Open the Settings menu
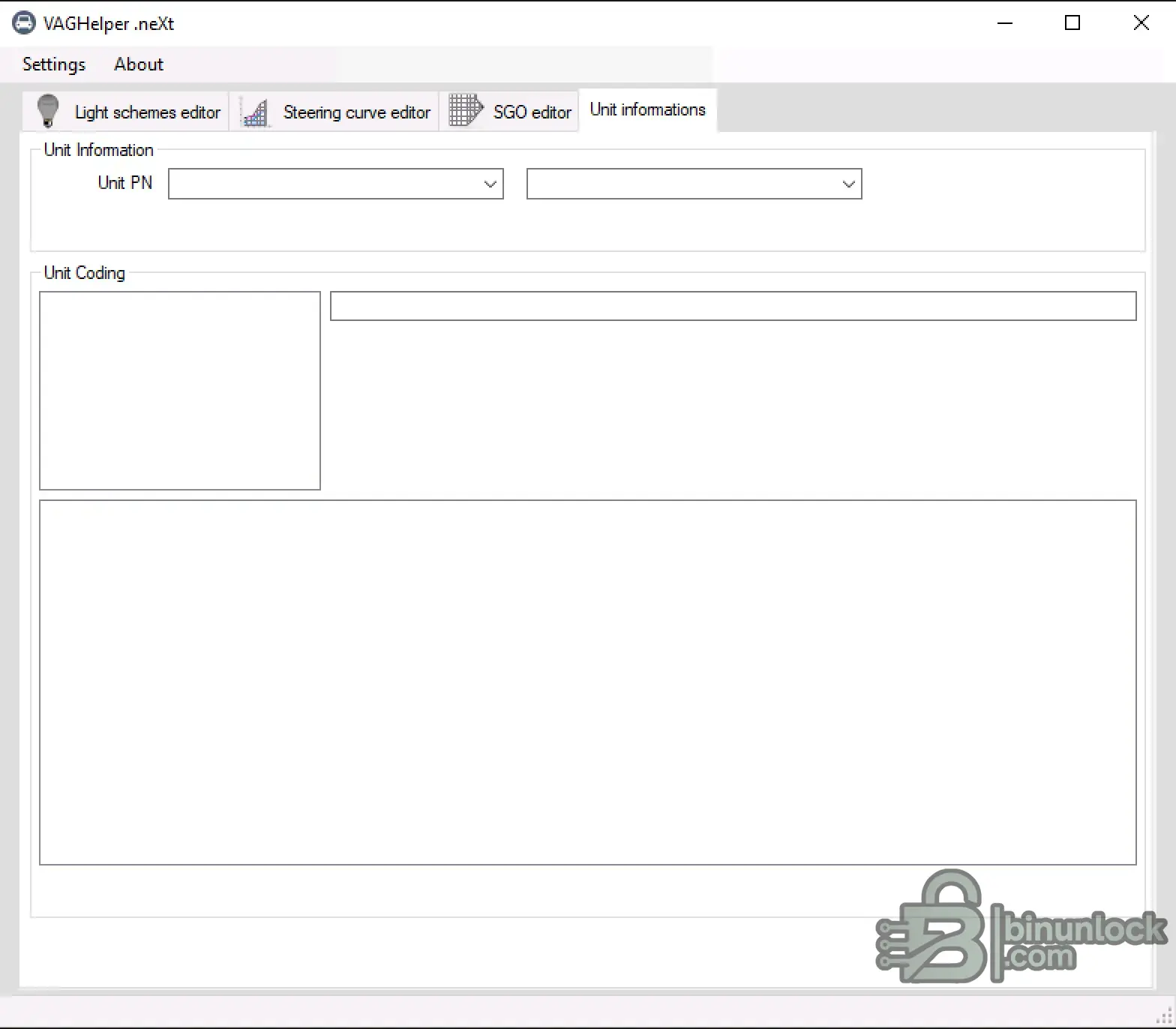 point(54,64)
